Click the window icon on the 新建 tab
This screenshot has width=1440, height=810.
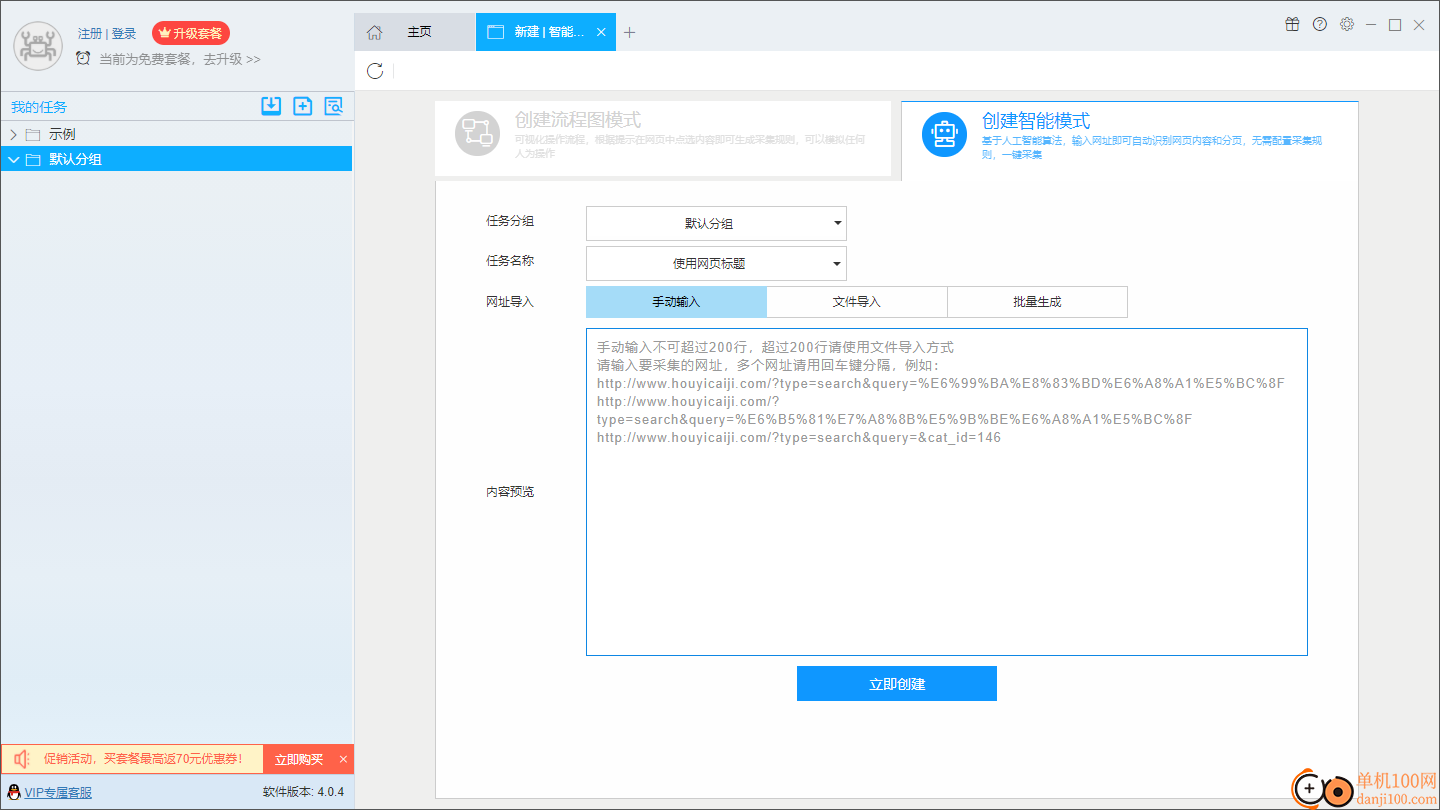[495, 32]
